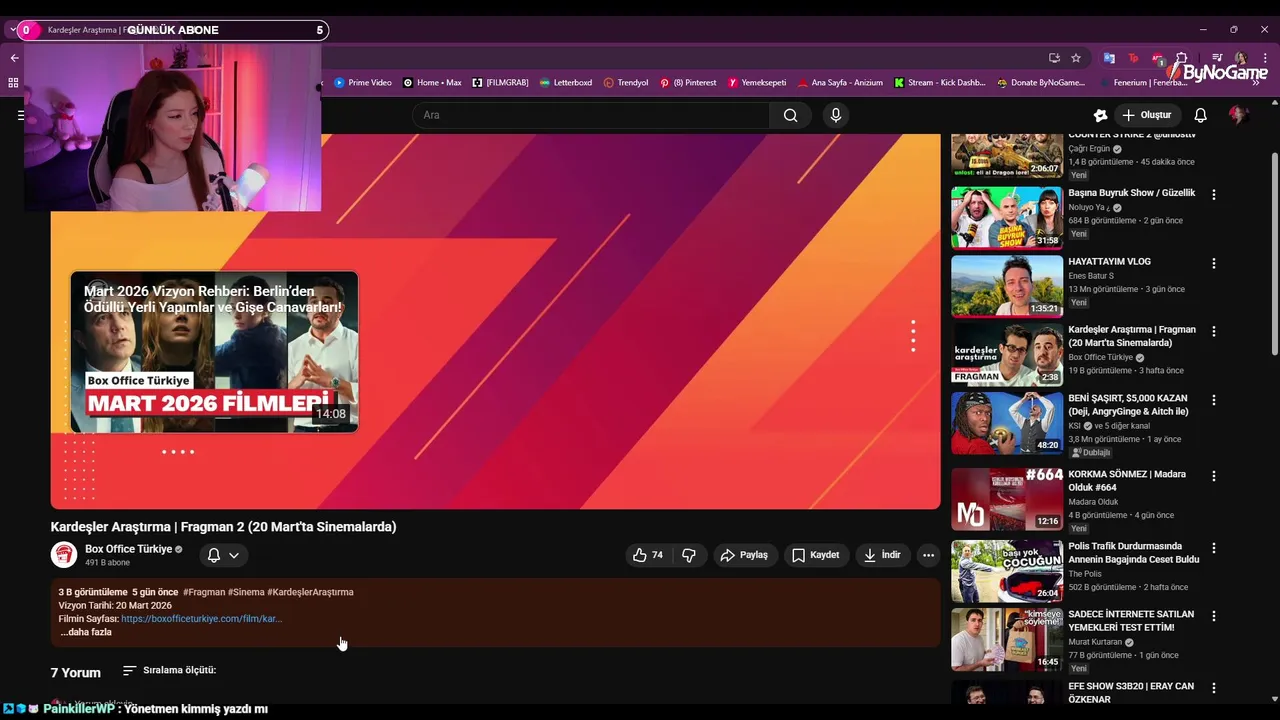Open the YouTube notifications bell in the header

1200,115
